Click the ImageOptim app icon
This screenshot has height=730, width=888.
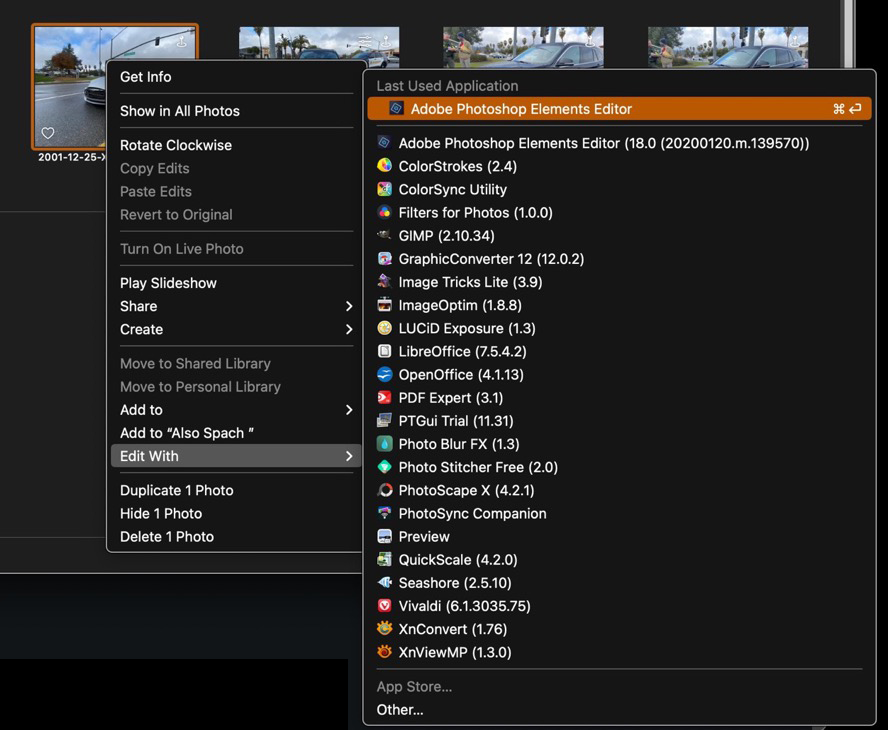385,305
